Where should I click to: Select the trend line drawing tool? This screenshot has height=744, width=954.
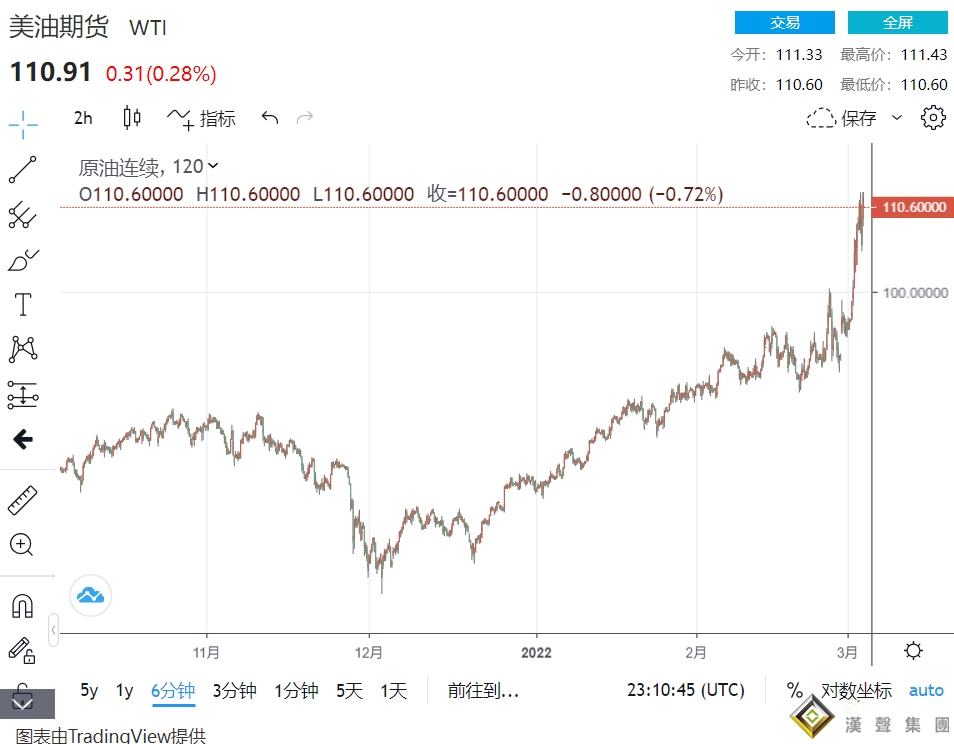point(23,170)
